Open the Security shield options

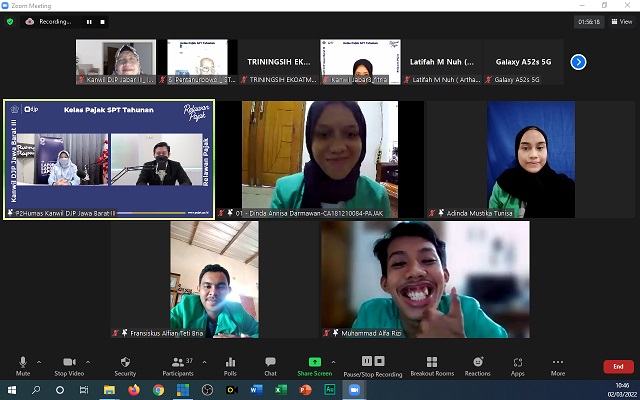(x=125, y=365)
